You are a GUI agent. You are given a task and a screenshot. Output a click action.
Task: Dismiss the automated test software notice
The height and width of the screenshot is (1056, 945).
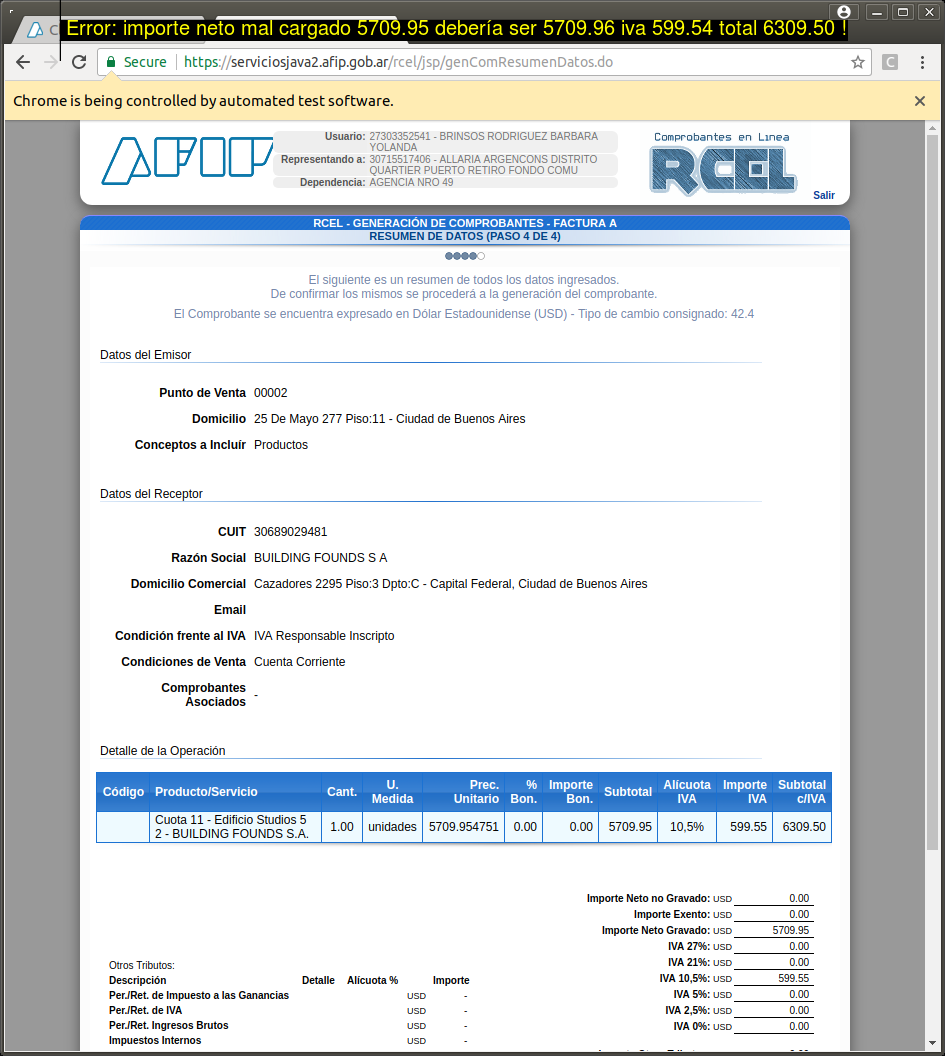919,101
